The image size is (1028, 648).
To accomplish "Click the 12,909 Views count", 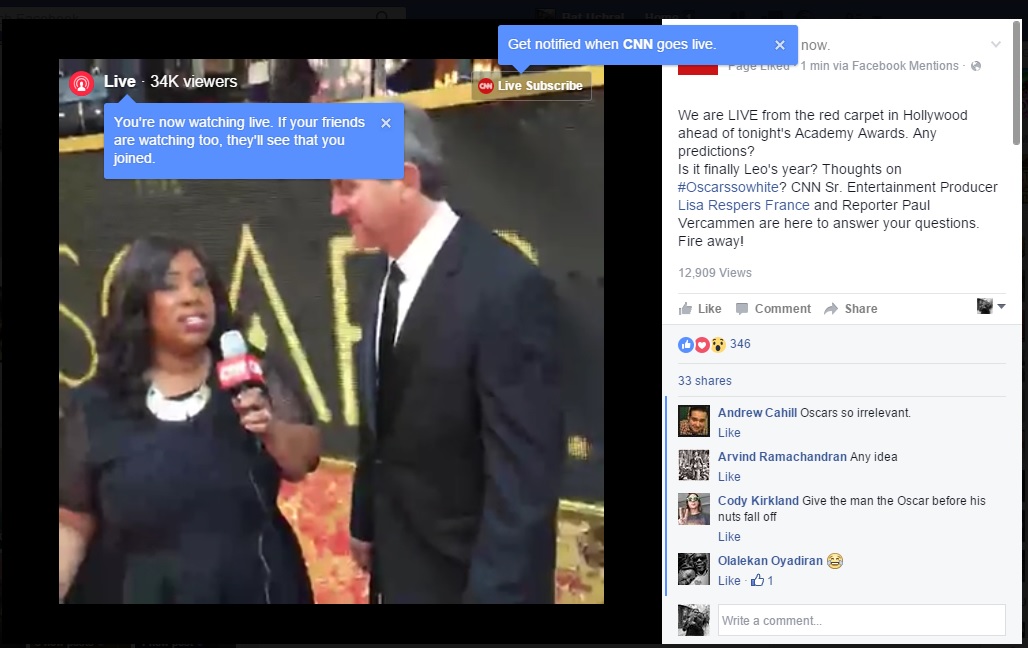I will (715, 273).
